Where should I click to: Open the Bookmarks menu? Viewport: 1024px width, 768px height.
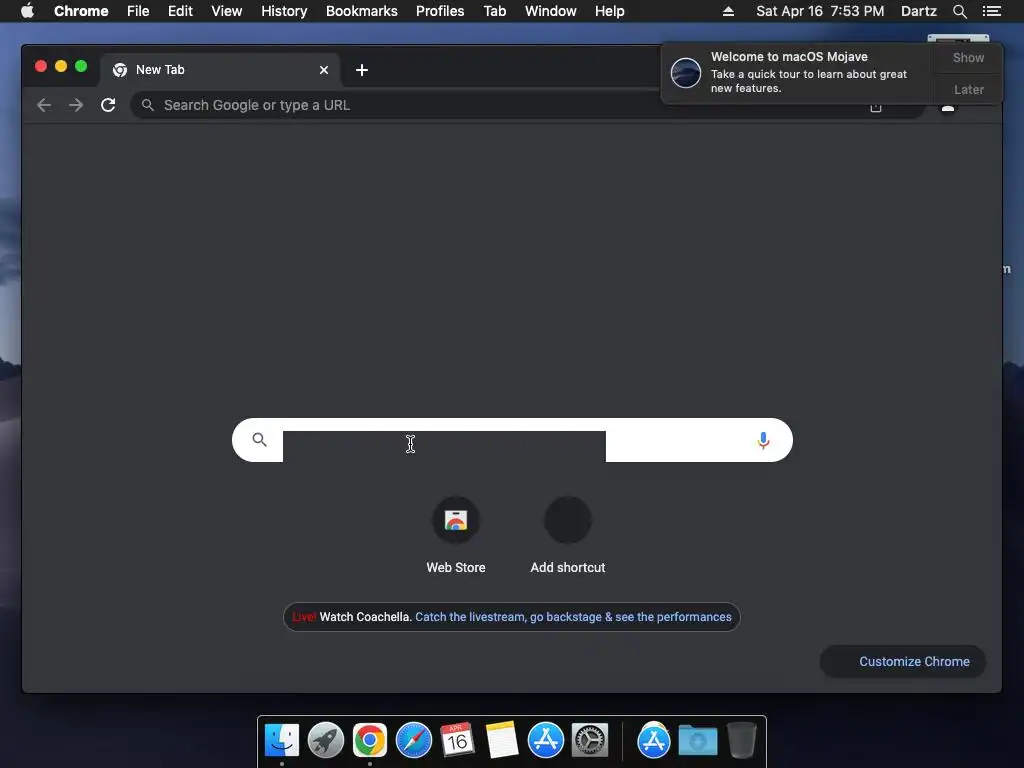(362, 11)
